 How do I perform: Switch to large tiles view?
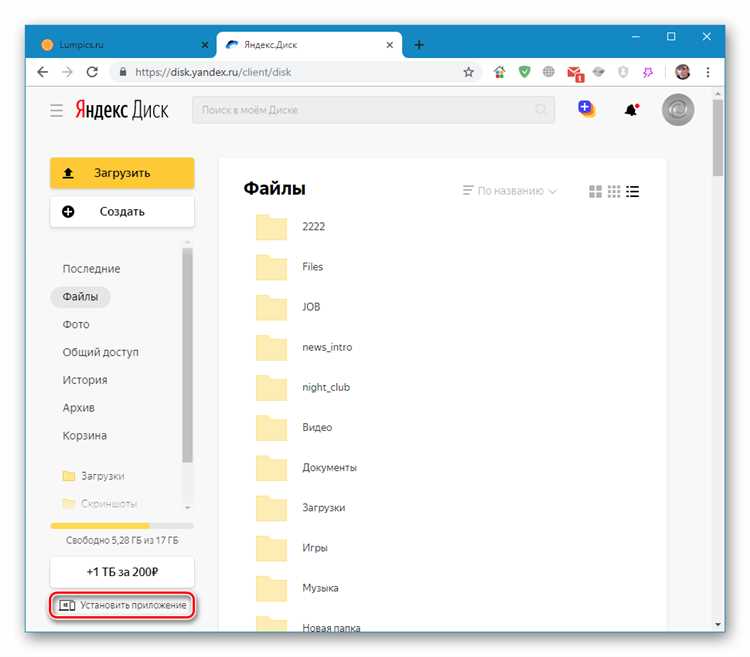(x=596, y=191)
